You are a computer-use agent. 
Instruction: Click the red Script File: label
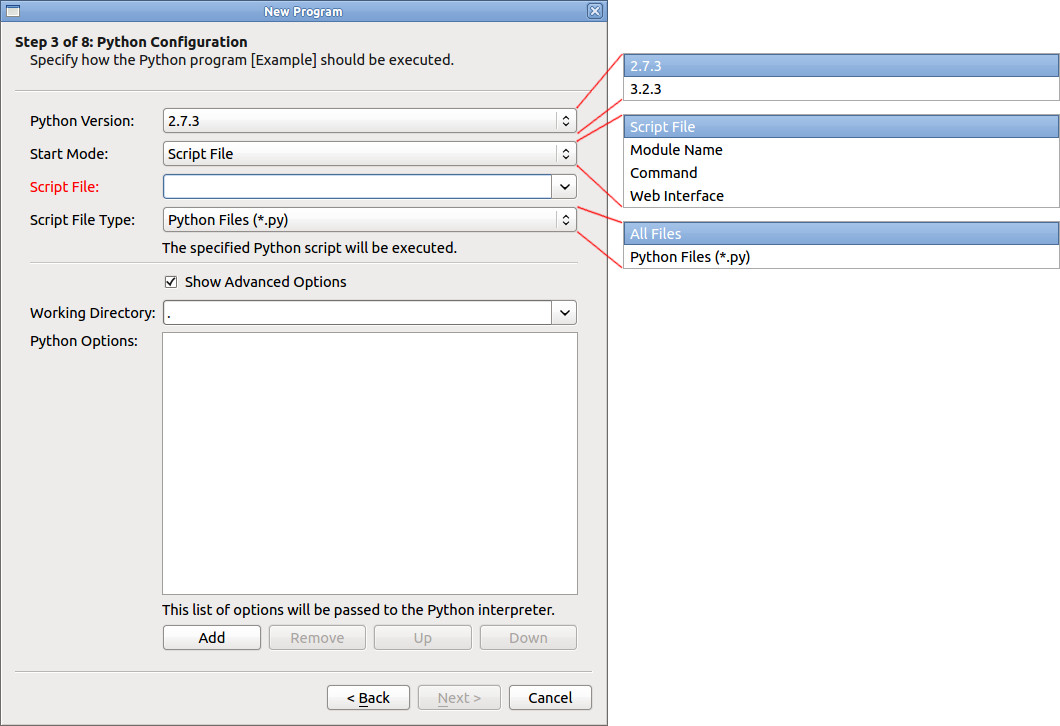pos(64,187)
